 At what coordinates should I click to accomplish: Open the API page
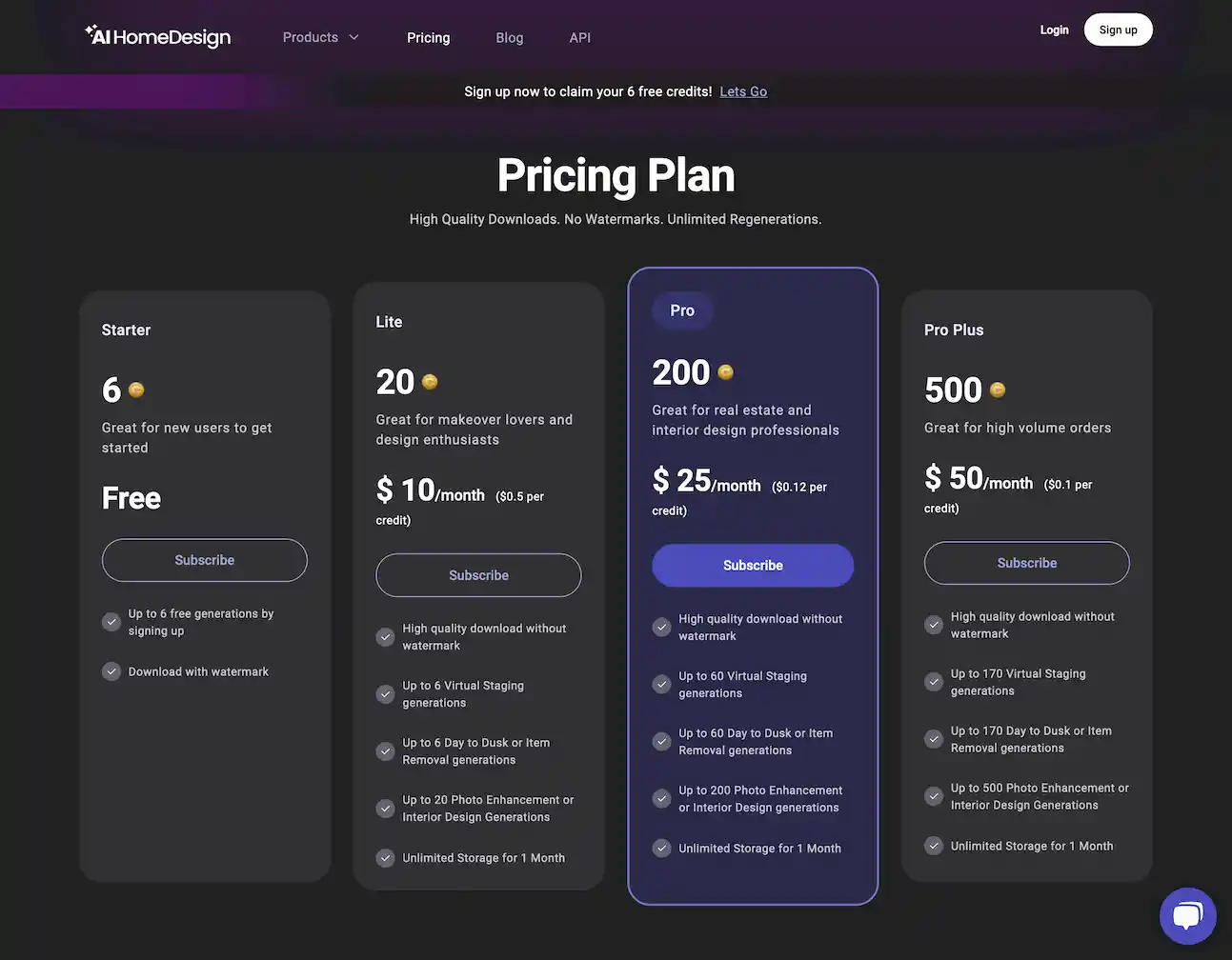[x=579, y=37]
